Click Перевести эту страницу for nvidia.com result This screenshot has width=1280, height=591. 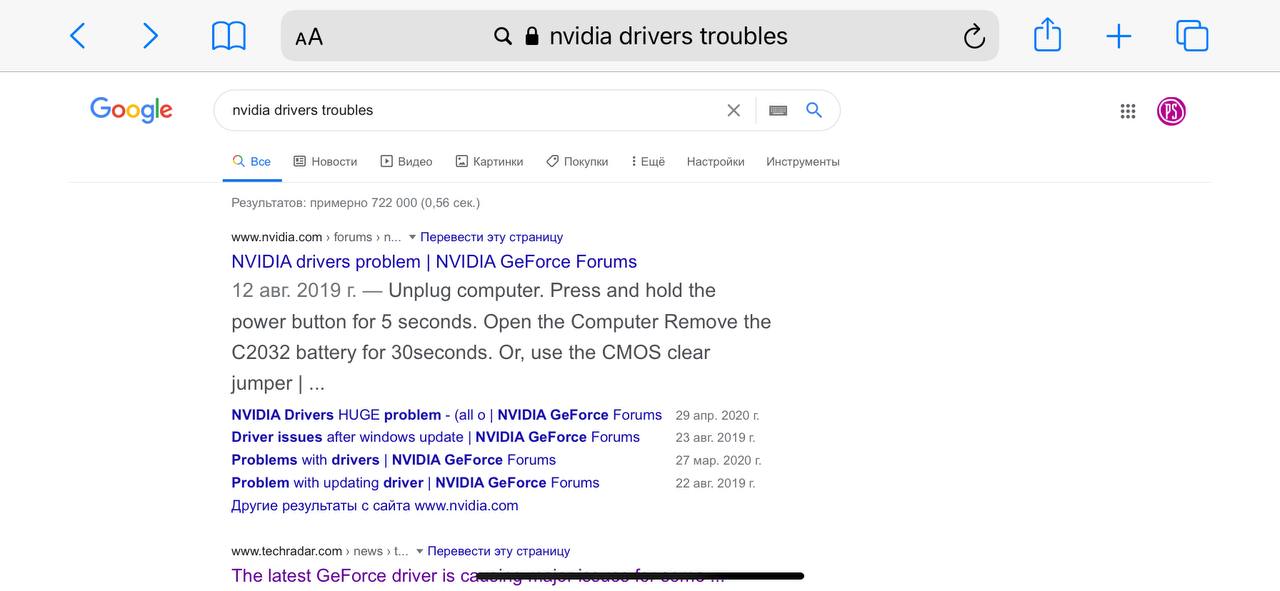tap(491, 237)
